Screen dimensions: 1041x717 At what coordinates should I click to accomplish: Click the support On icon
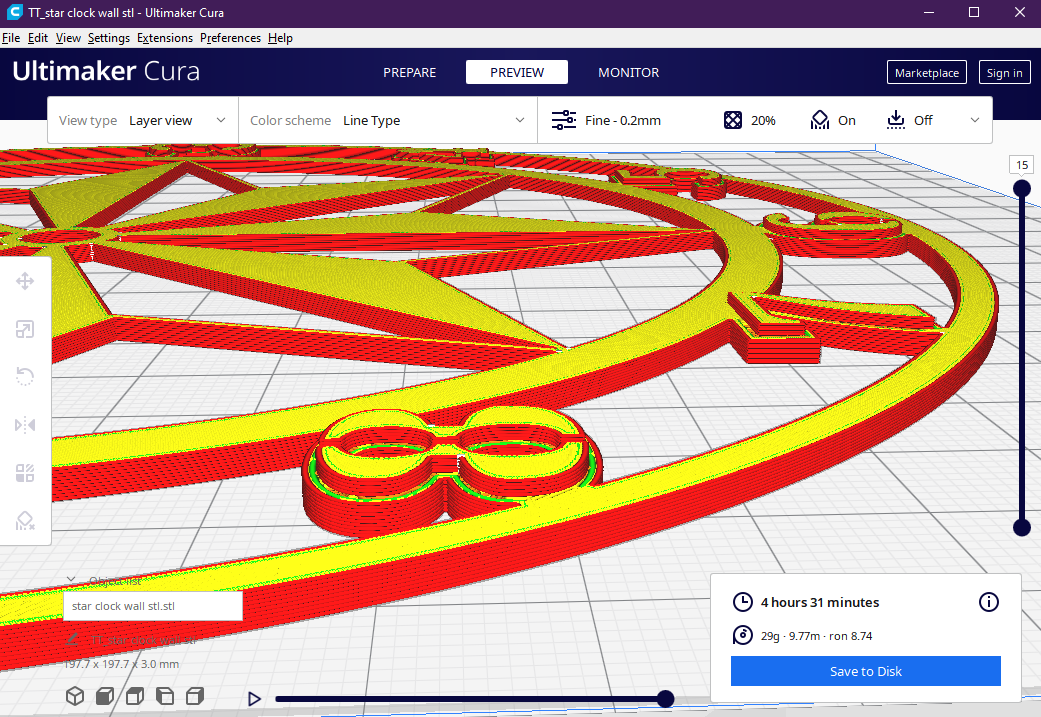820,120
